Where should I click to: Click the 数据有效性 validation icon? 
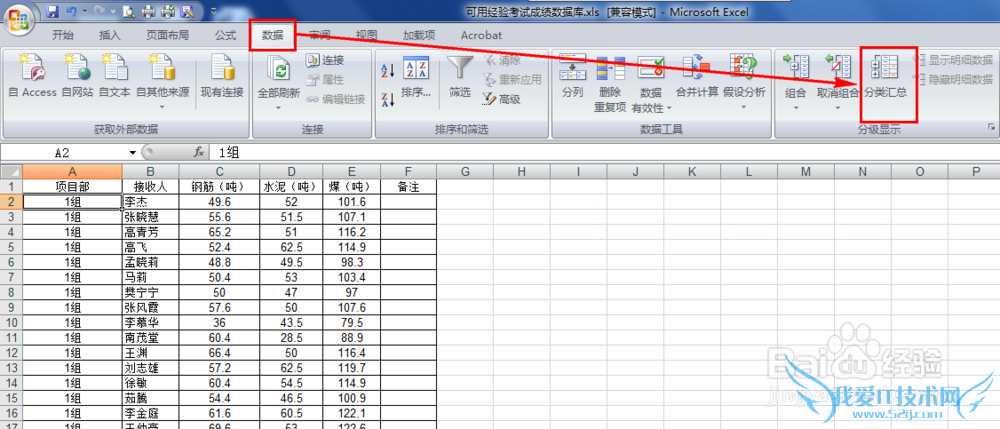(x=651, y=69)
